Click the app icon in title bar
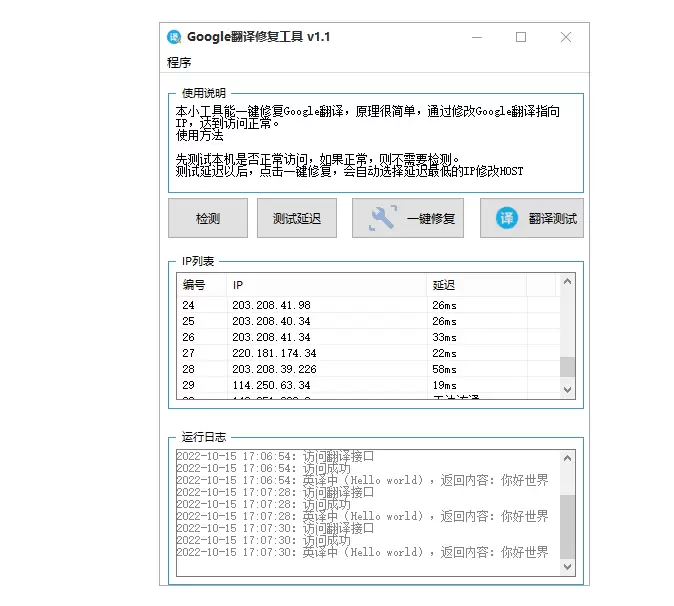 coord(174,37)
